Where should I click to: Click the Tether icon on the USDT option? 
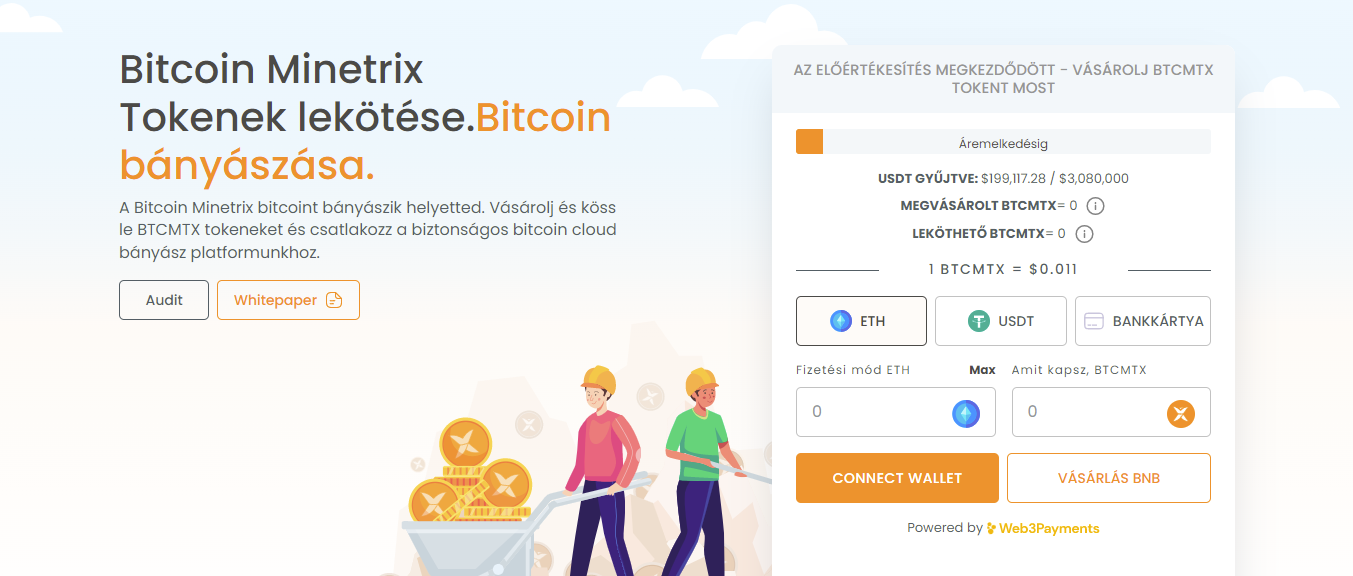(x=978, y=321)
